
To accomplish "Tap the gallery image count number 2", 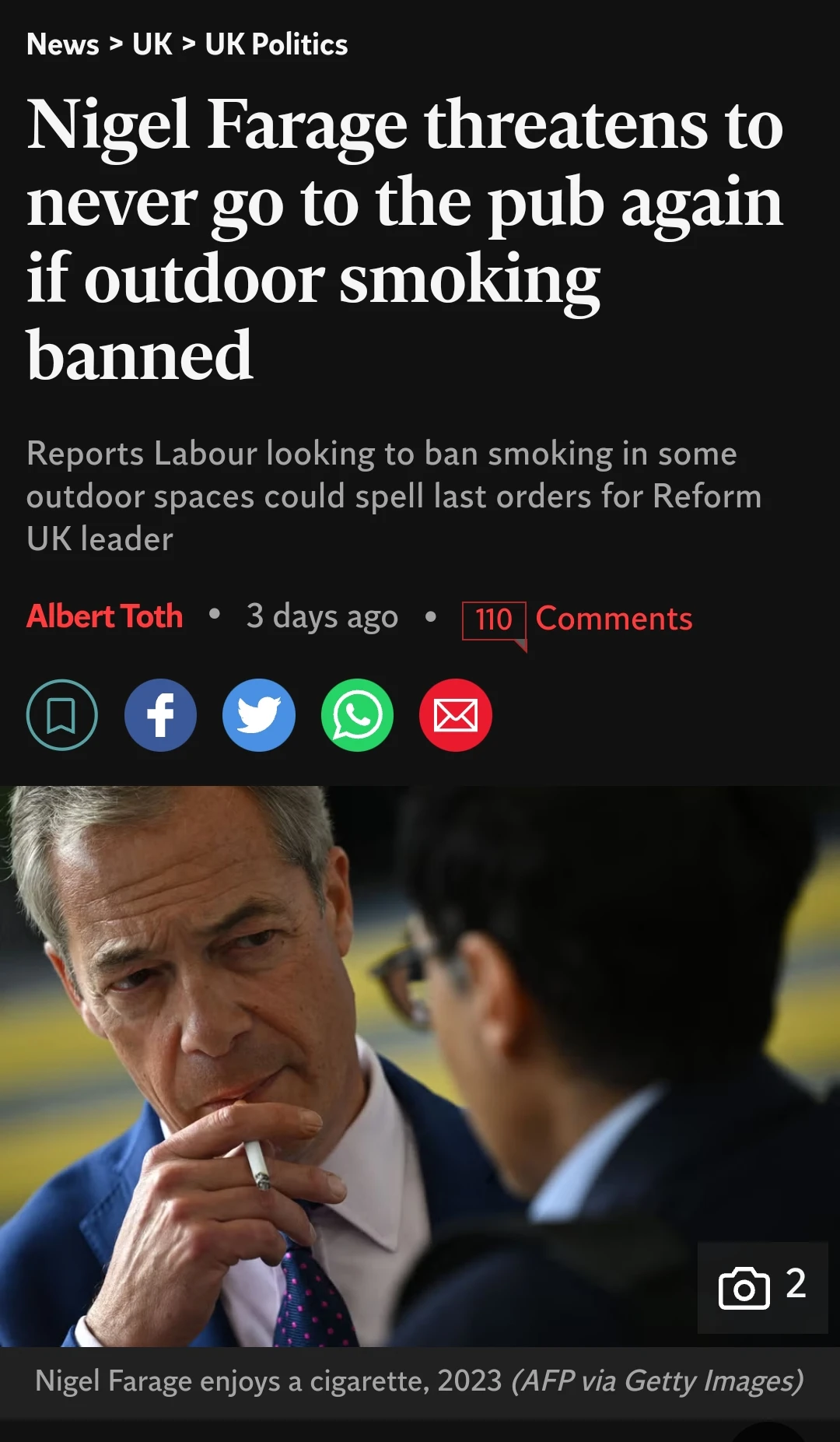I will click(x=796, y=1283).
